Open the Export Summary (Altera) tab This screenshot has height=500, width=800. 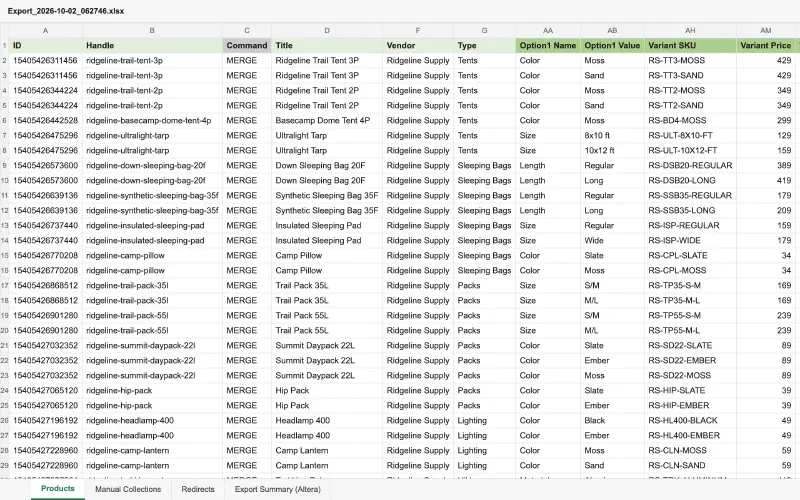pos(278,489)
